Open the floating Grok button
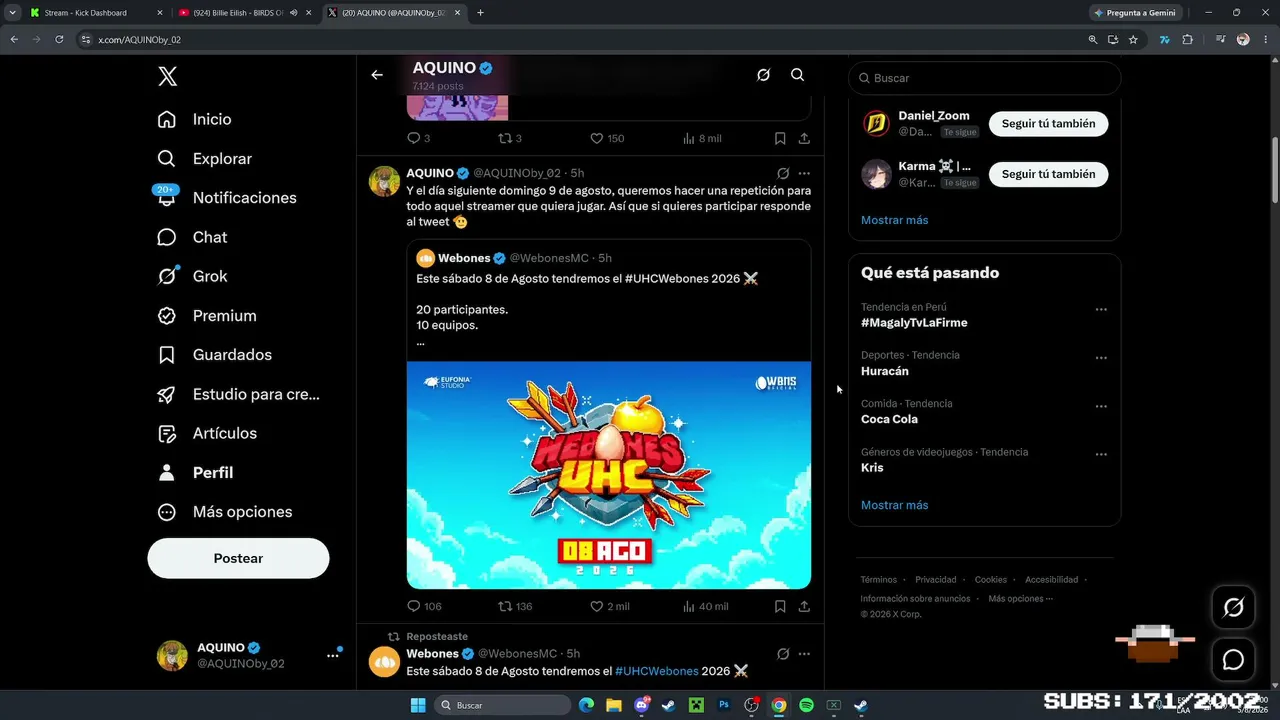Image resolution: width=1280 pixels, height=720 pixels. (x=1234, y=607)
